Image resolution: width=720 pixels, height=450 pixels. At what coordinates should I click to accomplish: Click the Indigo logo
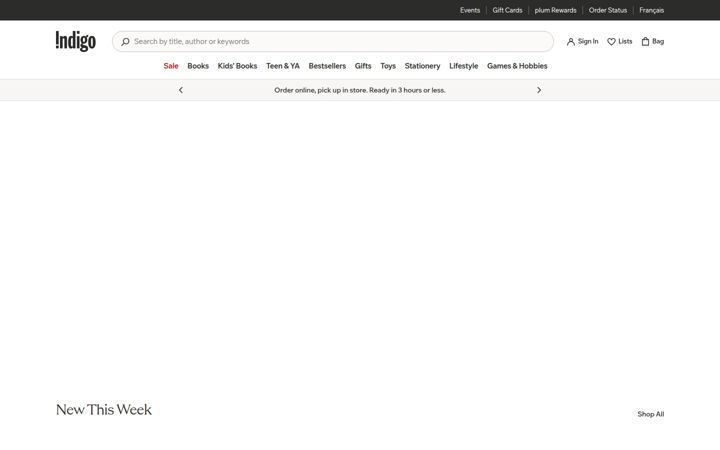(x=76, y=41)
